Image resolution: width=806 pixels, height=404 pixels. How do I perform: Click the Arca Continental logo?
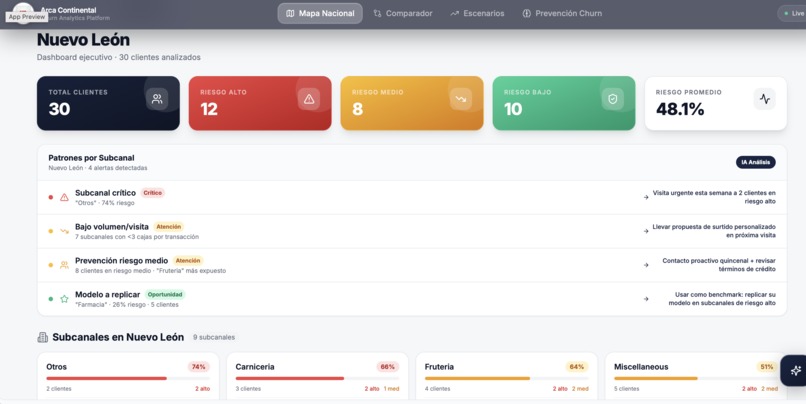click(23, 11)
